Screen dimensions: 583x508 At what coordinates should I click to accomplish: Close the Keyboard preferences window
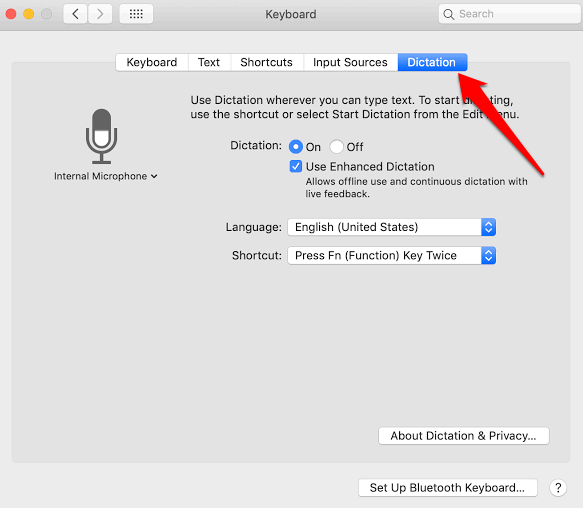pyautogui.click(x=11, y=14)
